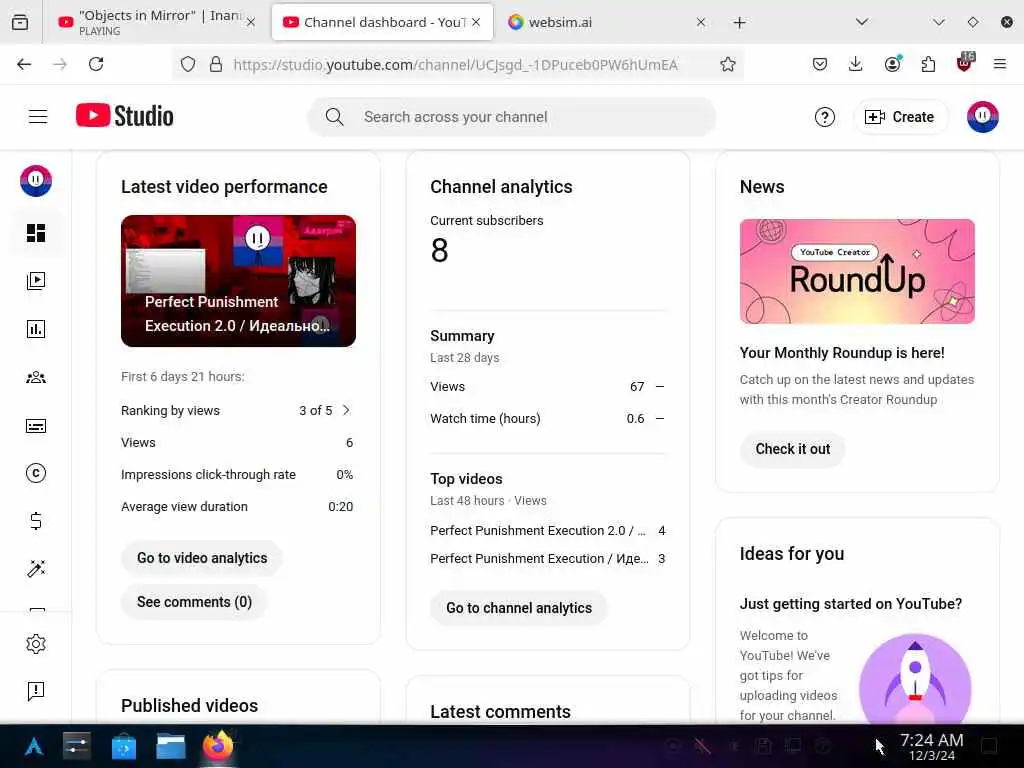
Task: Open the account avatar in the Studio header
Action: (x=983, y=117)
